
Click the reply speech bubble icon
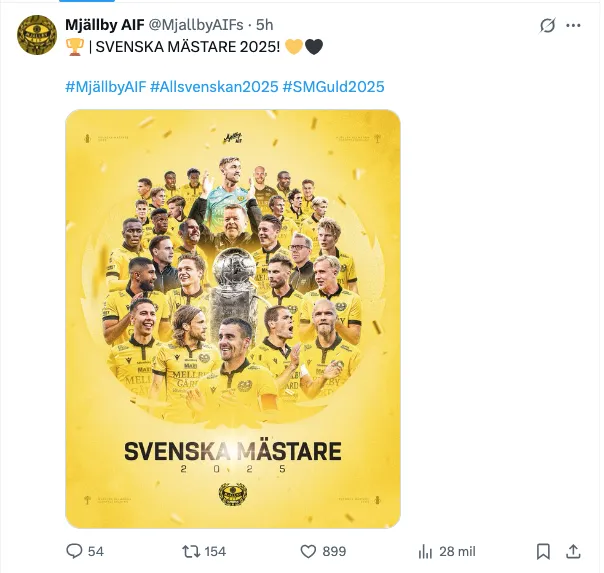(74, 551)
